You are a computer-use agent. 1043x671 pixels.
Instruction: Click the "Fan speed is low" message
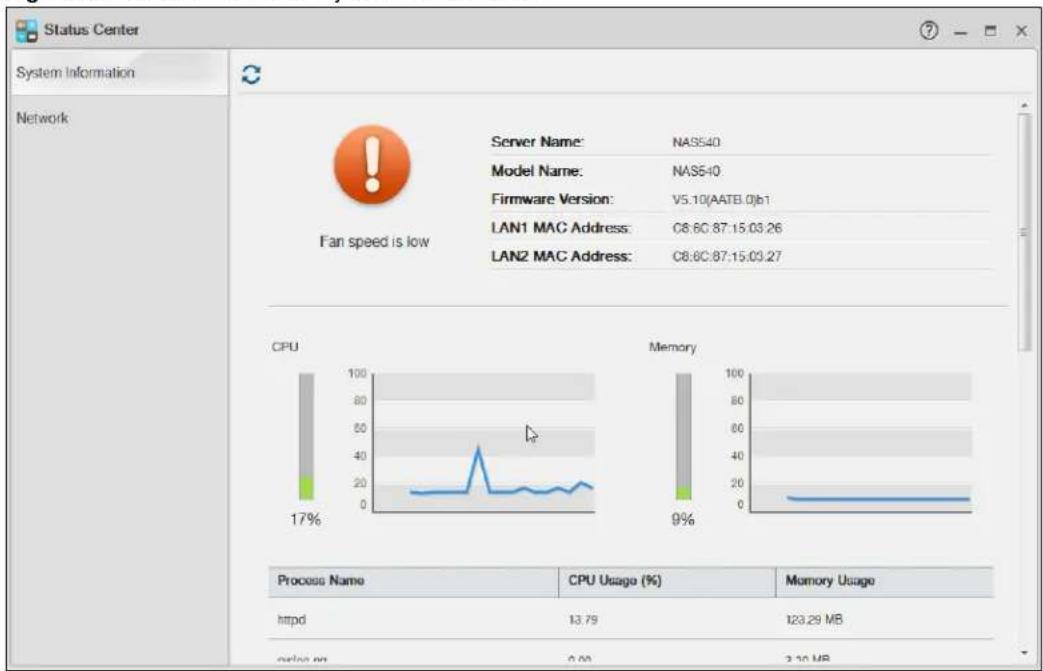tap(374, 242)
